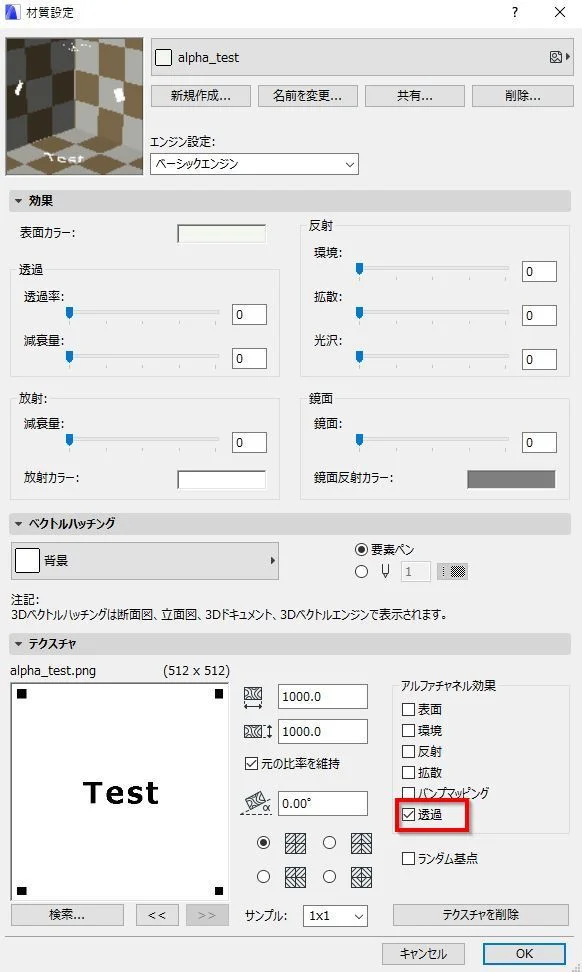Click the キャンセル button
Image resolution: width=582 pixels, height=972 pixels.
pos(423,953)
